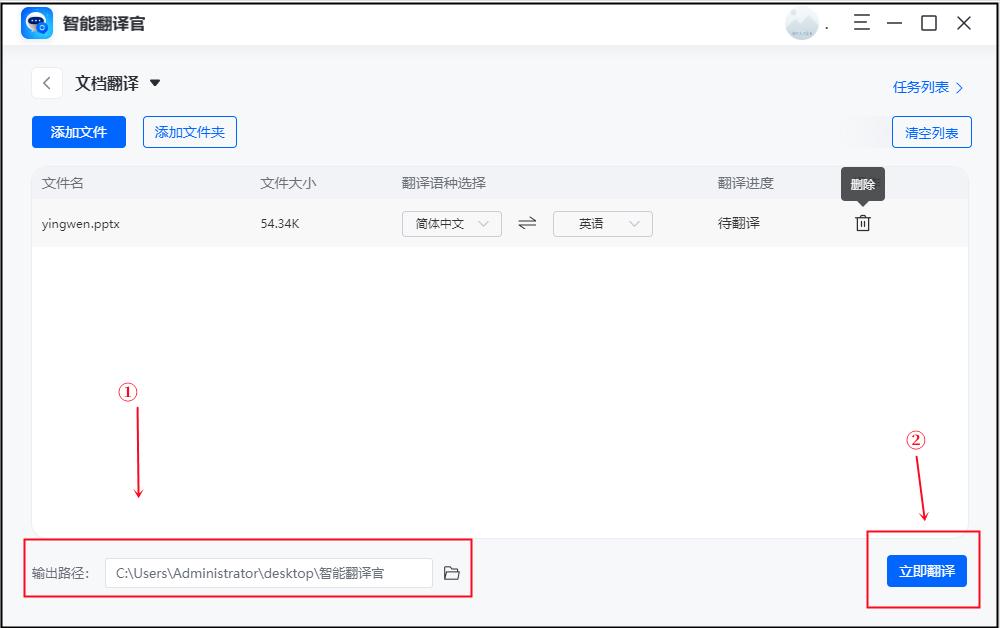Clear the queue with 清空列表
Screen dimensions: 1000x628
[x=931, y=132]
